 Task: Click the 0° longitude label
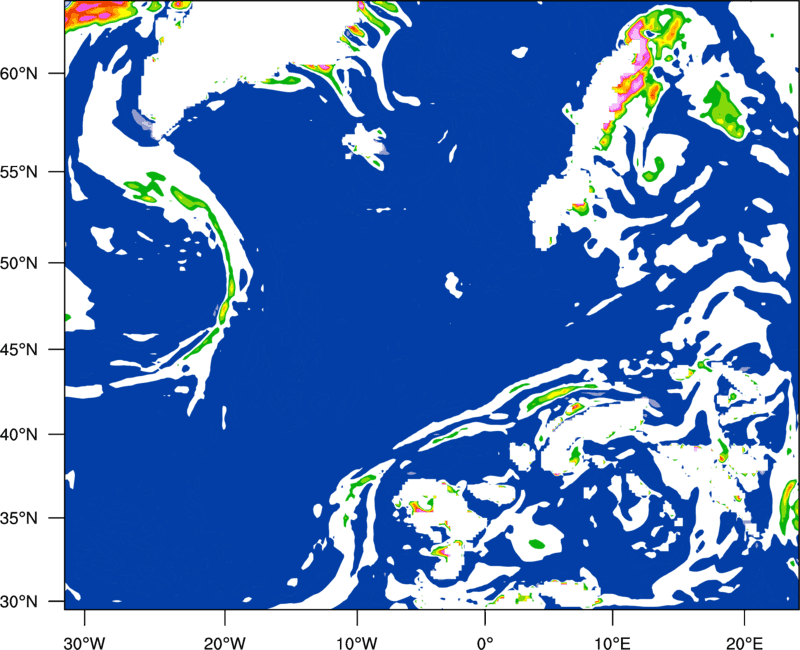pyautogui.click(x=485, y=643)
